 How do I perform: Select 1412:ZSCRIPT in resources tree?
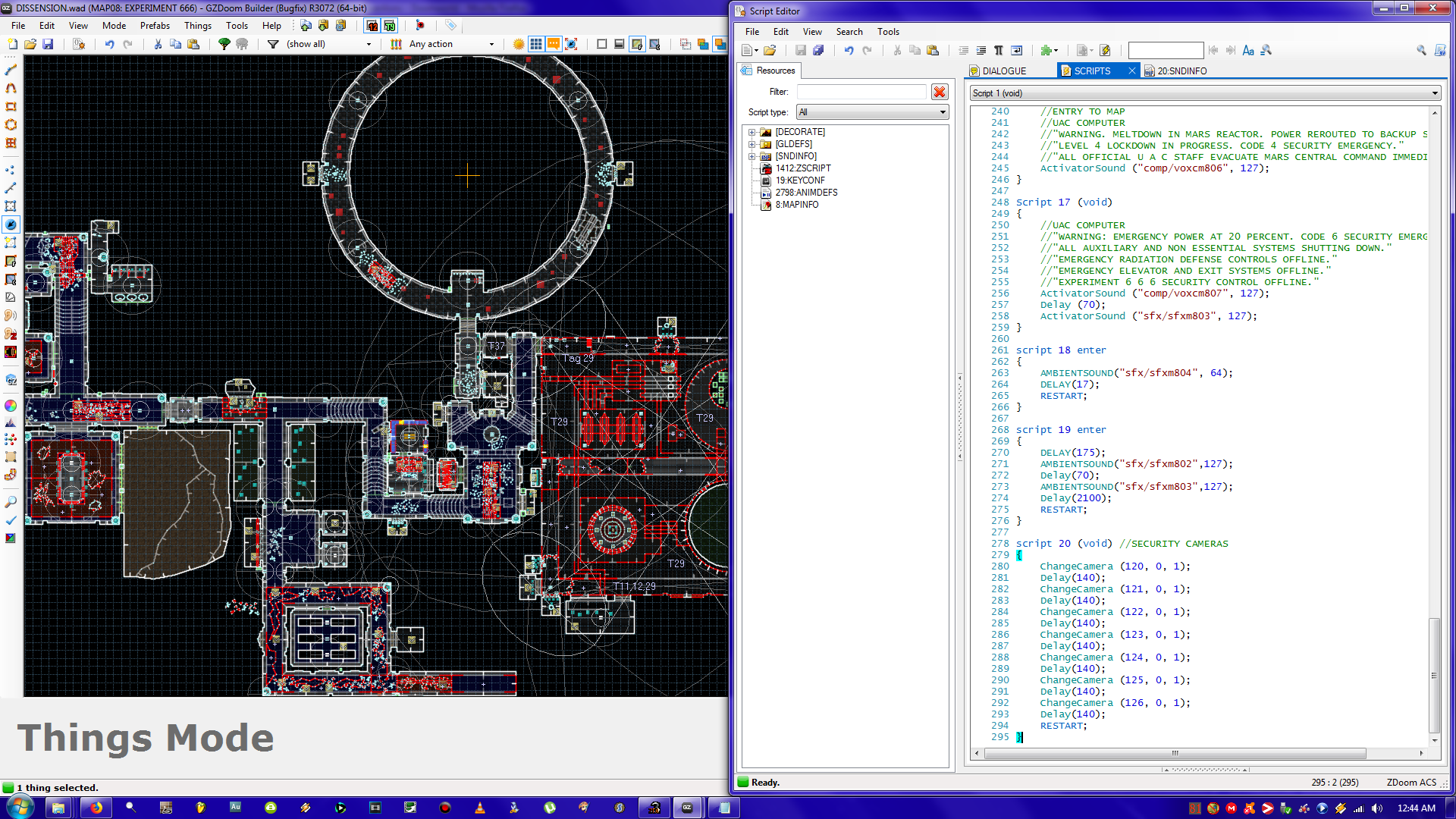(803, 168)
